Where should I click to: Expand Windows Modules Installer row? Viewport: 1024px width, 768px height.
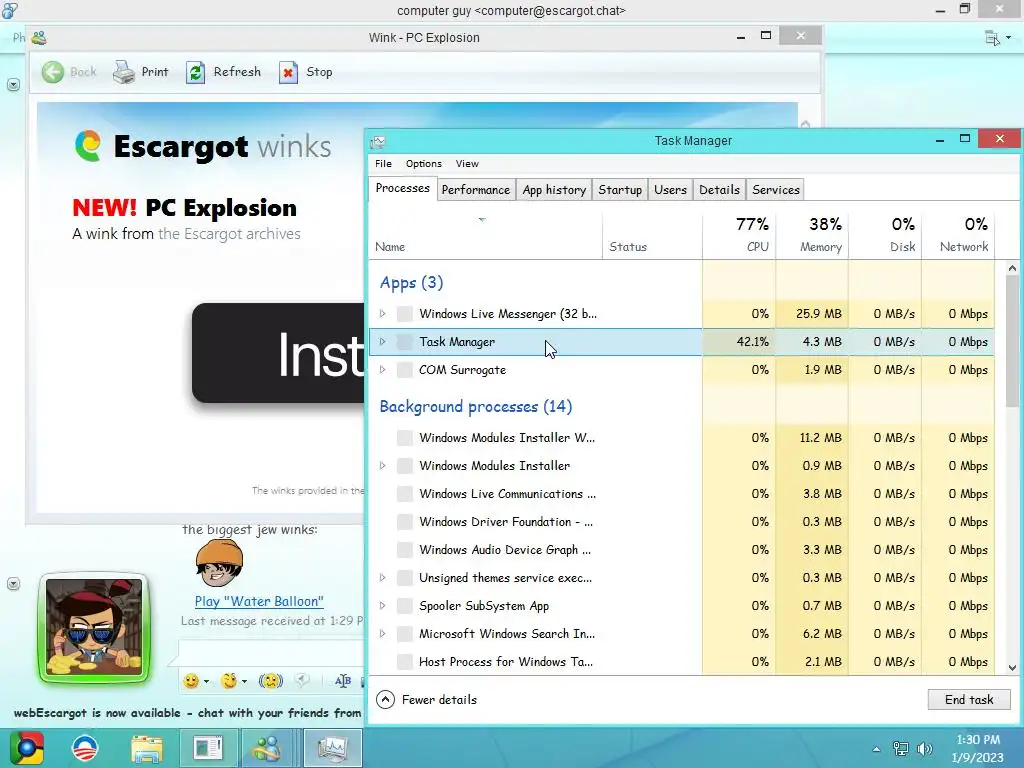click(383, 466)
